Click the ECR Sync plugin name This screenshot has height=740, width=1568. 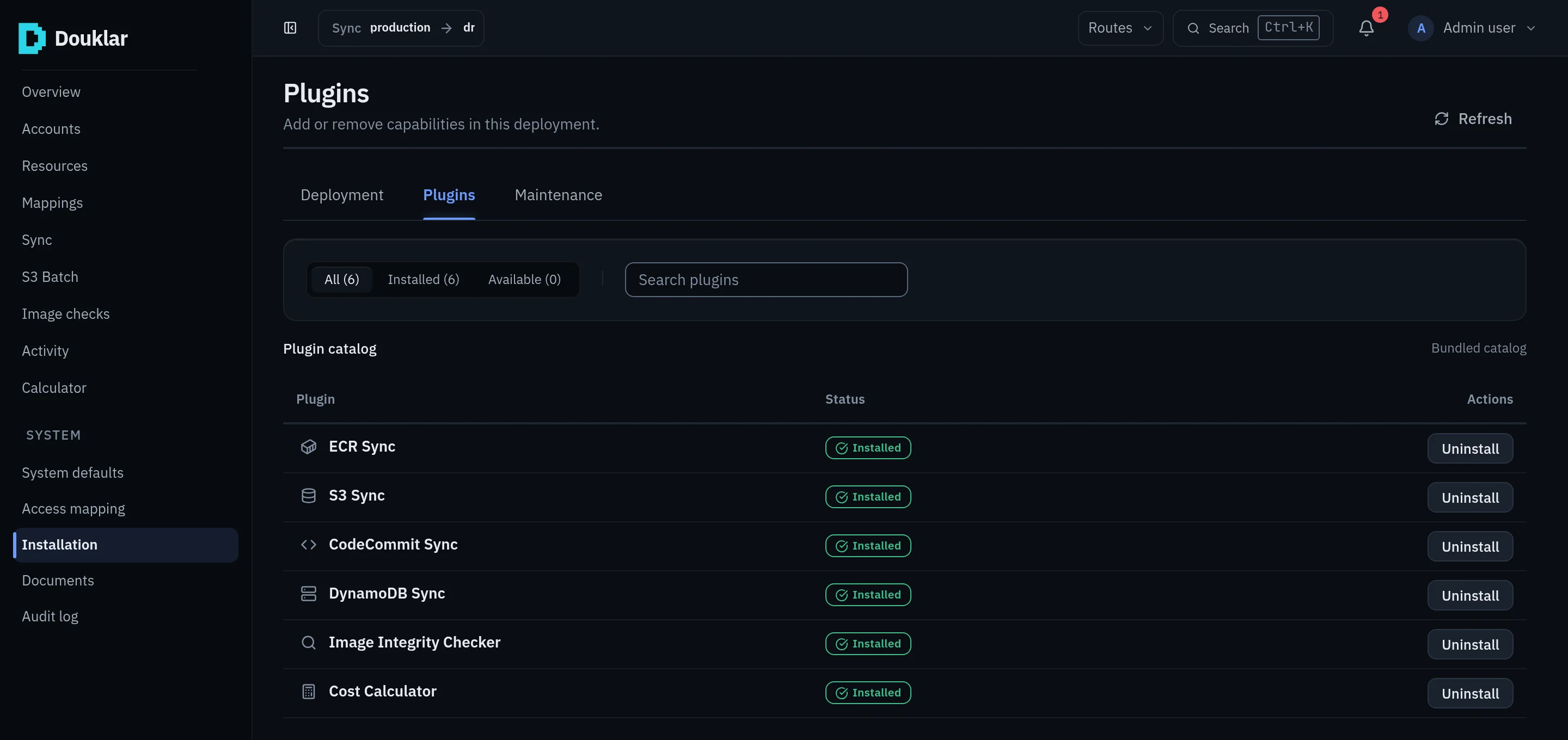pyautogui.click(x=362, y=447)
